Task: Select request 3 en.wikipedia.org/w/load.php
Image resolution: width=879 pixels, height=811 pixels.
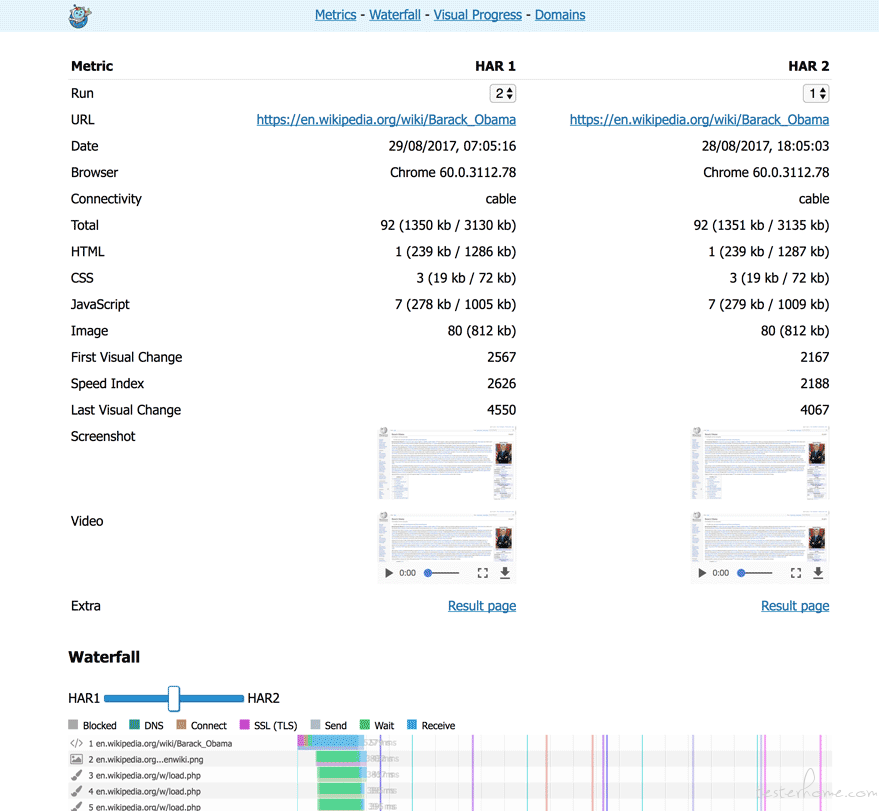Action: (145, 776)
